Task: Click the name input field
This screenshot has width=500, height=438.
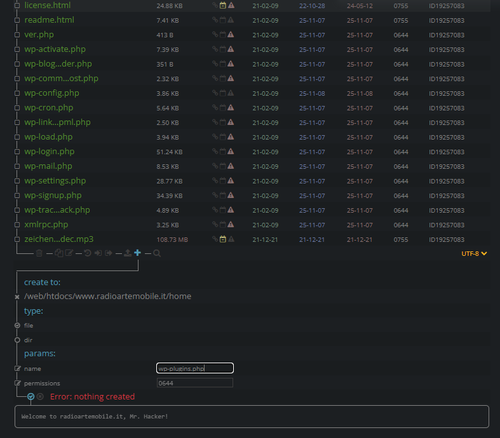Action: pos(195,368)
